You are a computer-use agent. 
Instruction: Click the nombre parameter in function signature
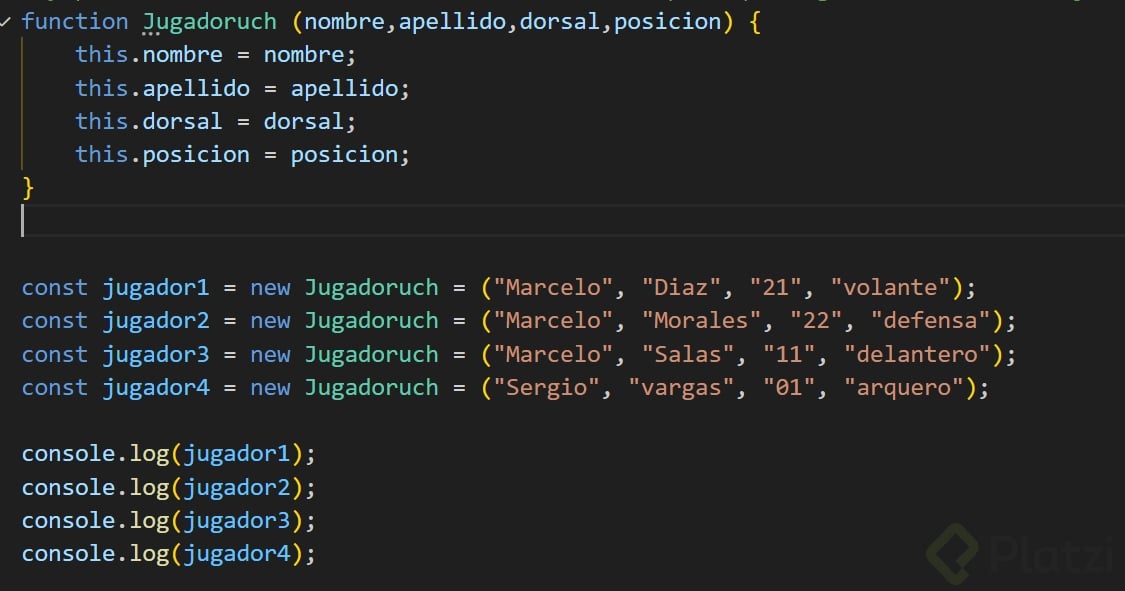[x=344, y=22]
